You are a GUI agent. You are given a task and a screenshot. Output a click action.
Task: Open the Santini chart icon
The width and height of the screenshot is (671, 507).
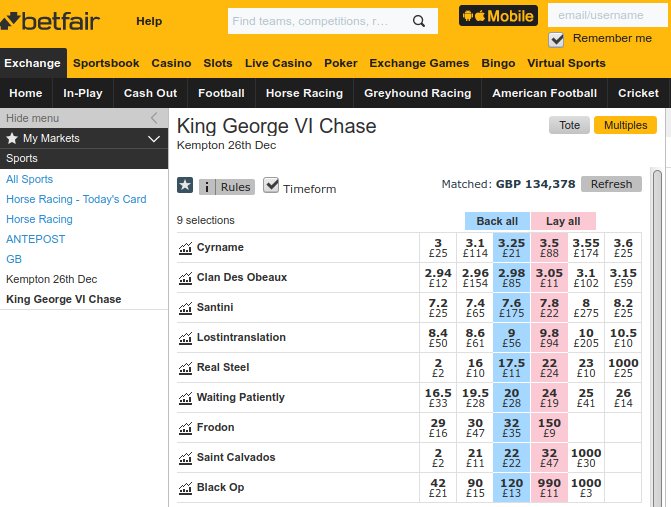coord(185,308)
